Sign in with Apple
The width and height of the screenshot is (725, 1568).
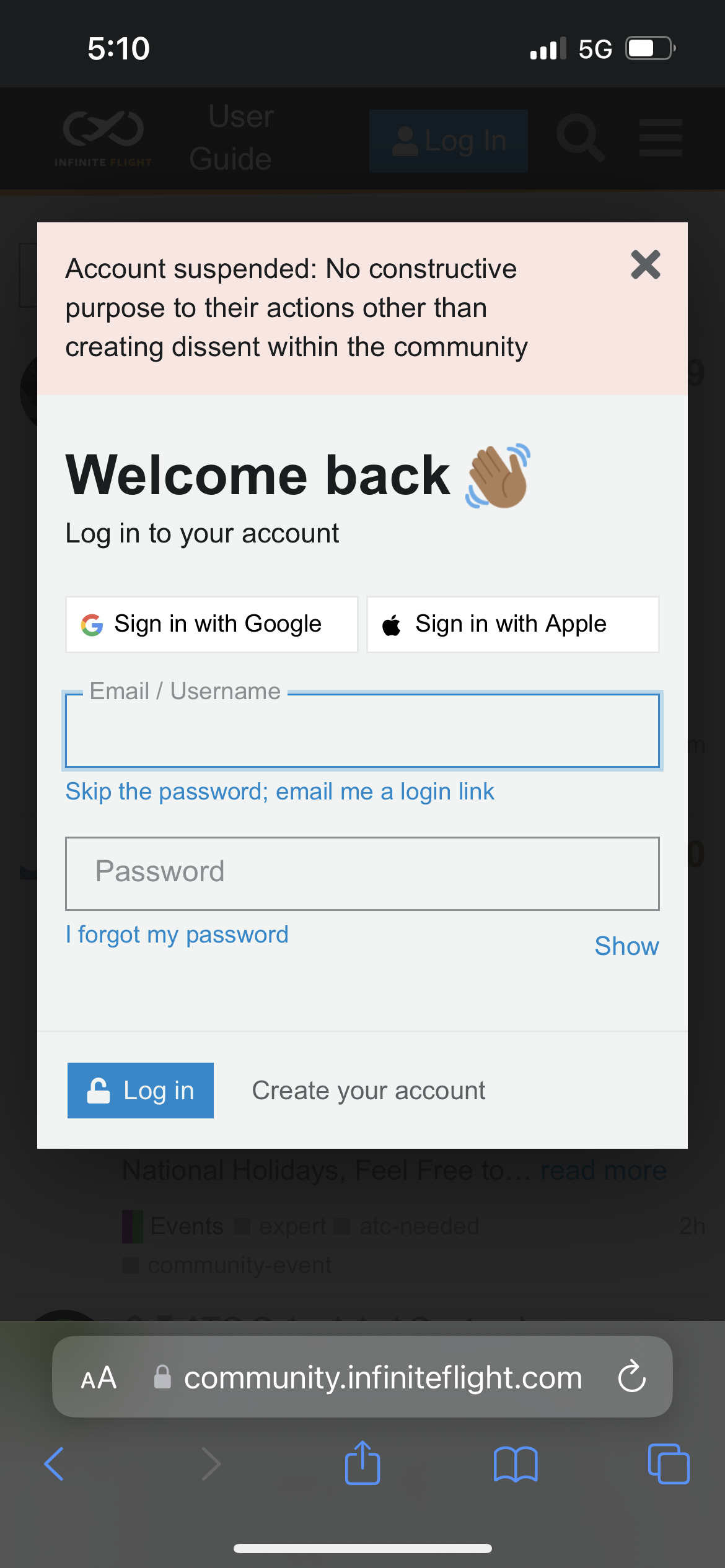coord(513,624)
